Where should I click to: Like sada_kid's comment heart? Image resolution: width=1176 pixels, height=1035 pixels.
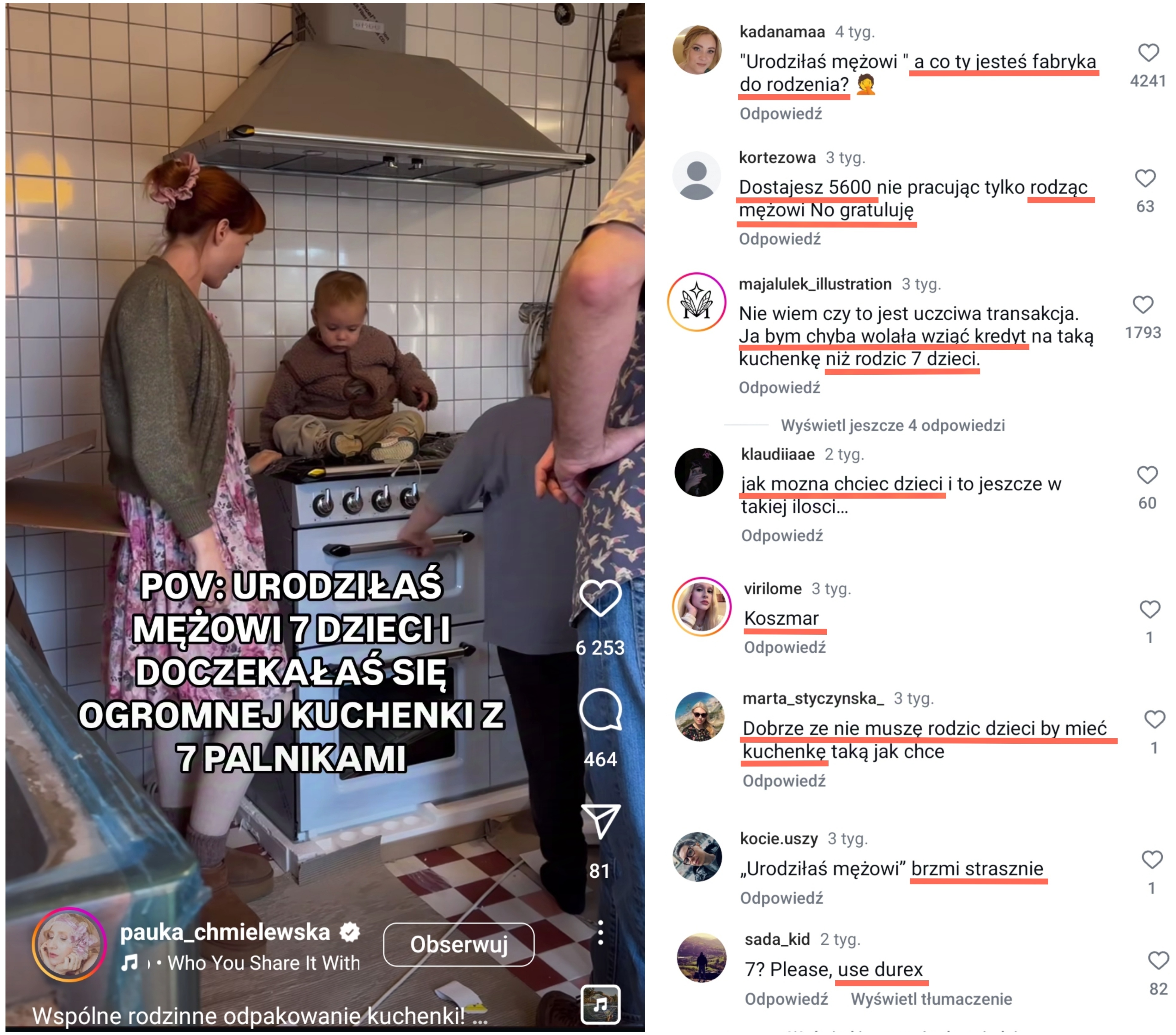[1158, 961]
